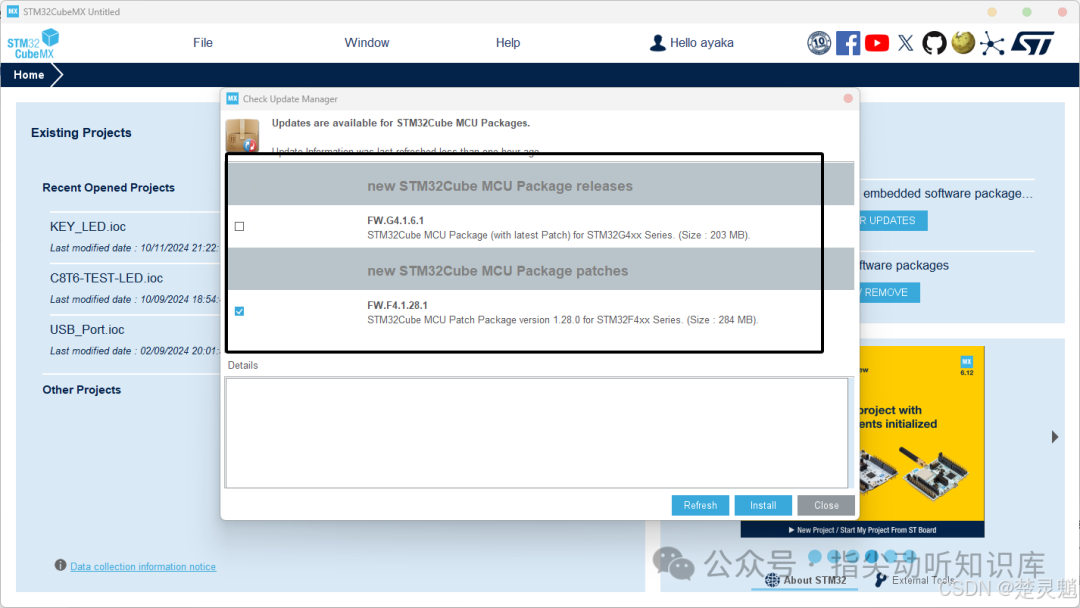Open the Window menu
Screen dimensions: 1080x608
click(x=366, y=43)
